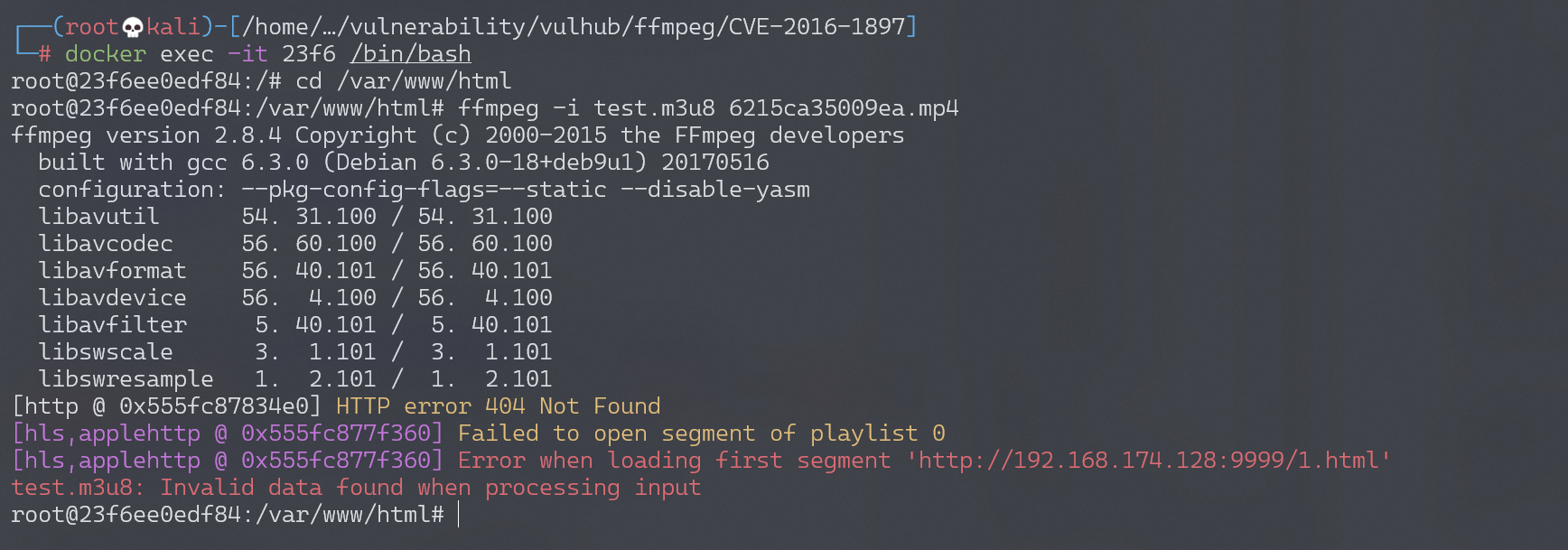Select 6215ca35009ea.mp4 output filename

(843, 108)
